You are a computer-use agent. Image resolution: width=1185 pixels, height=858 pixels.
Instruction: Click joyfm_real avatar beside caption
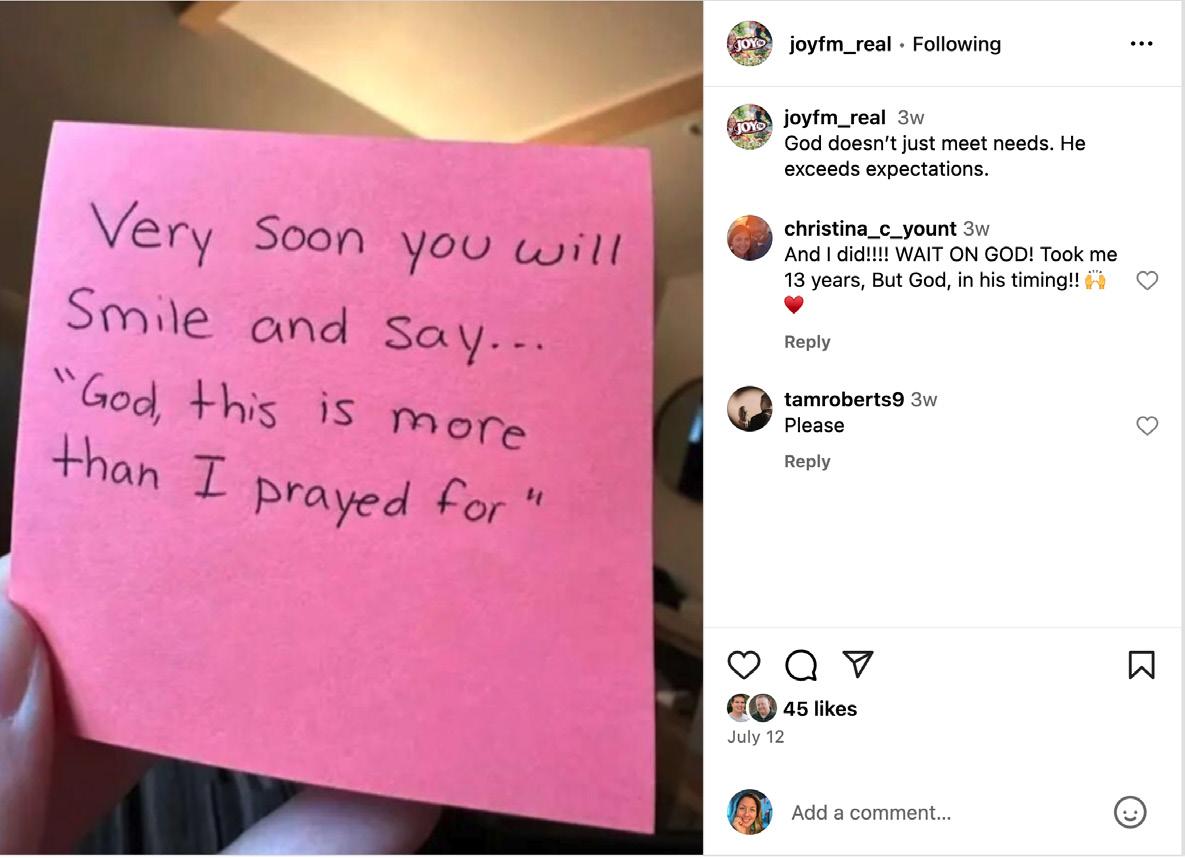pos(750,127)
